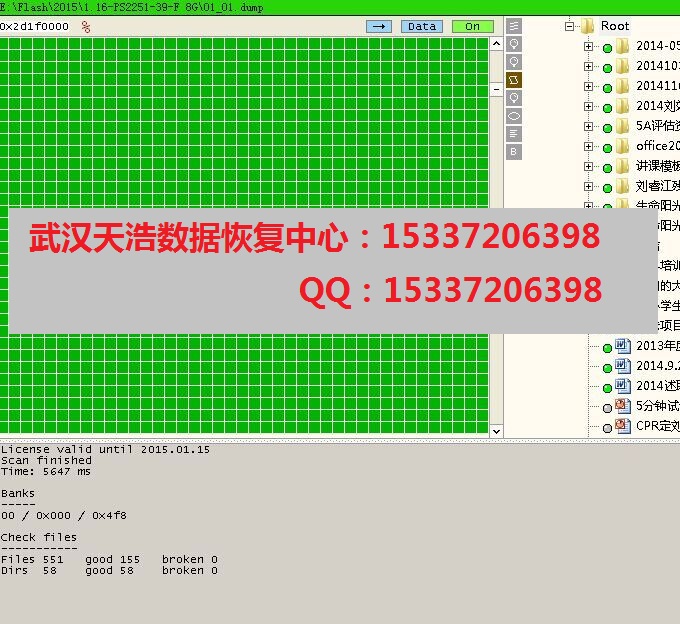Image resolution: width=680 pixels, height=624 pixels.
Task: Click green status dot next to office20 folder
Action: point(607,147)
